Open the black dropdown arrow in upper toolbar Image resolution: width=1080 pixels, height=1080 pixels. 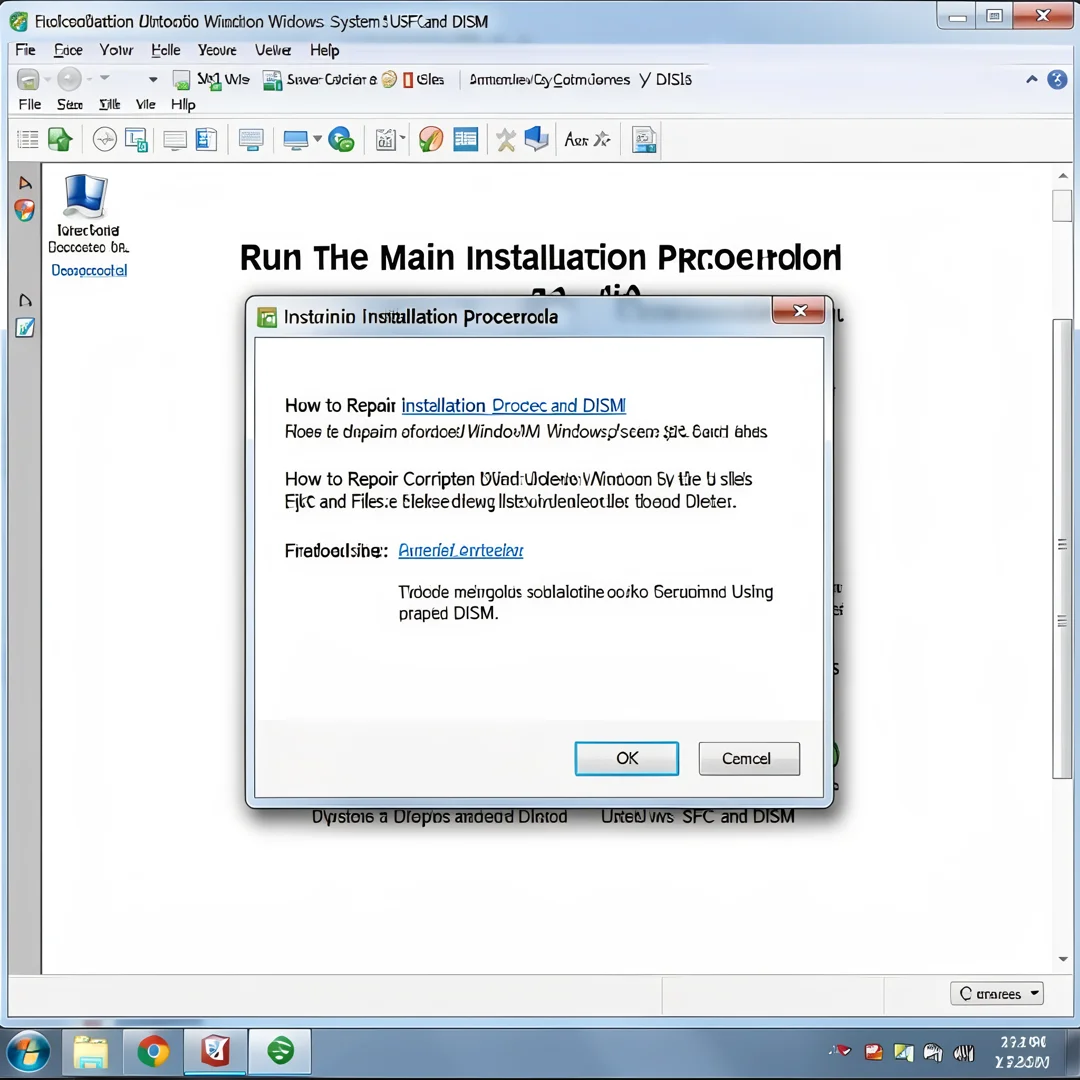click(x=153, y=80)
